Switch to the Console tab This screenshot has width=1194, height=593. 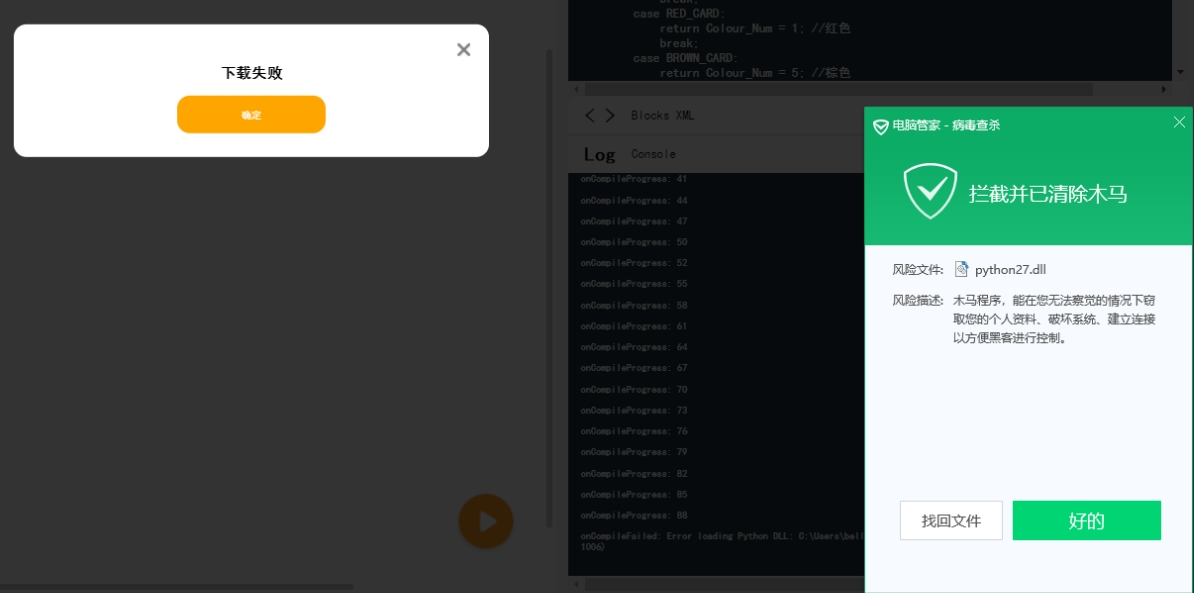653,154
